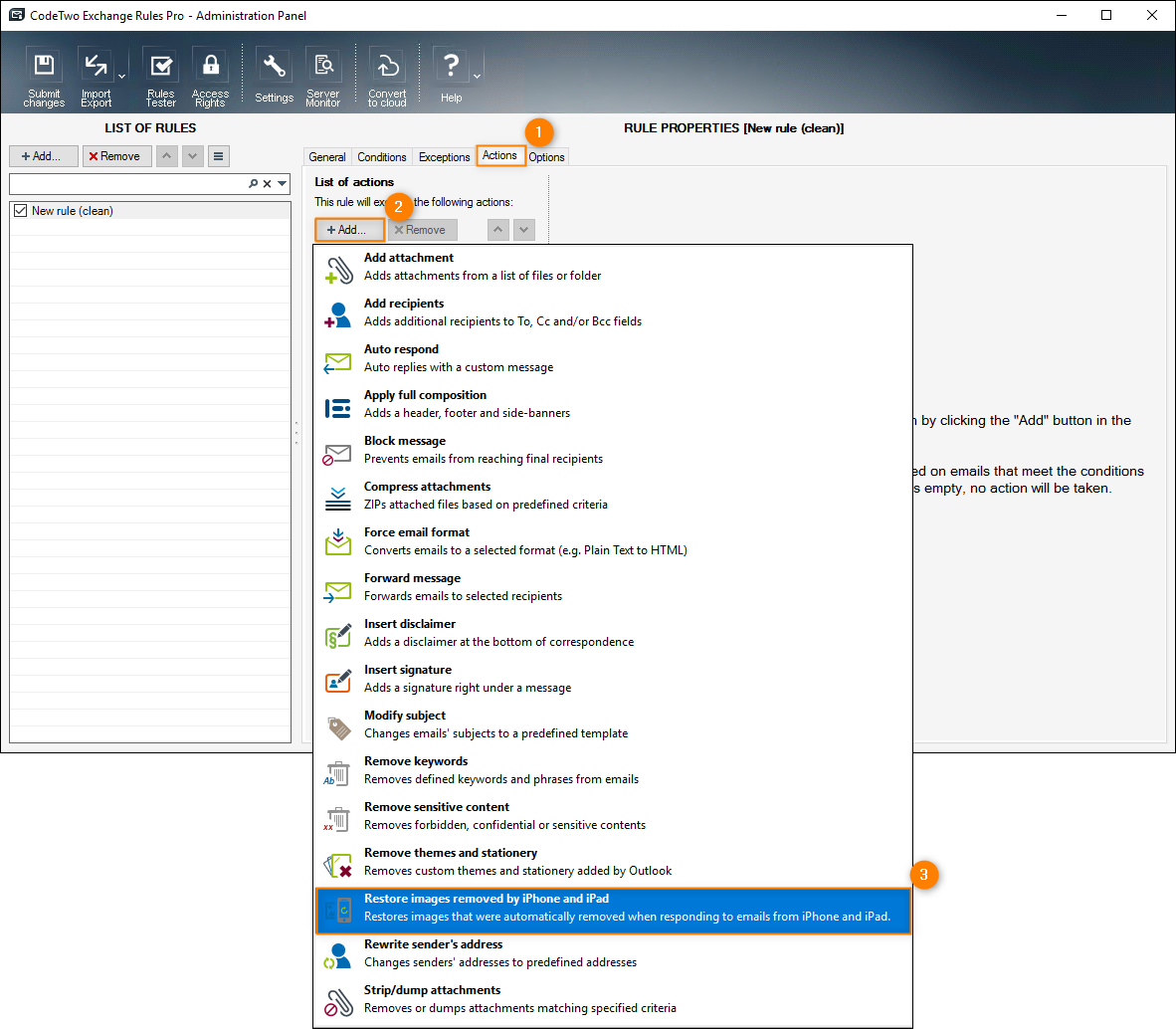Click the Add recipients person icon
Screen dimensions: 1176x1029
(338, 315)
